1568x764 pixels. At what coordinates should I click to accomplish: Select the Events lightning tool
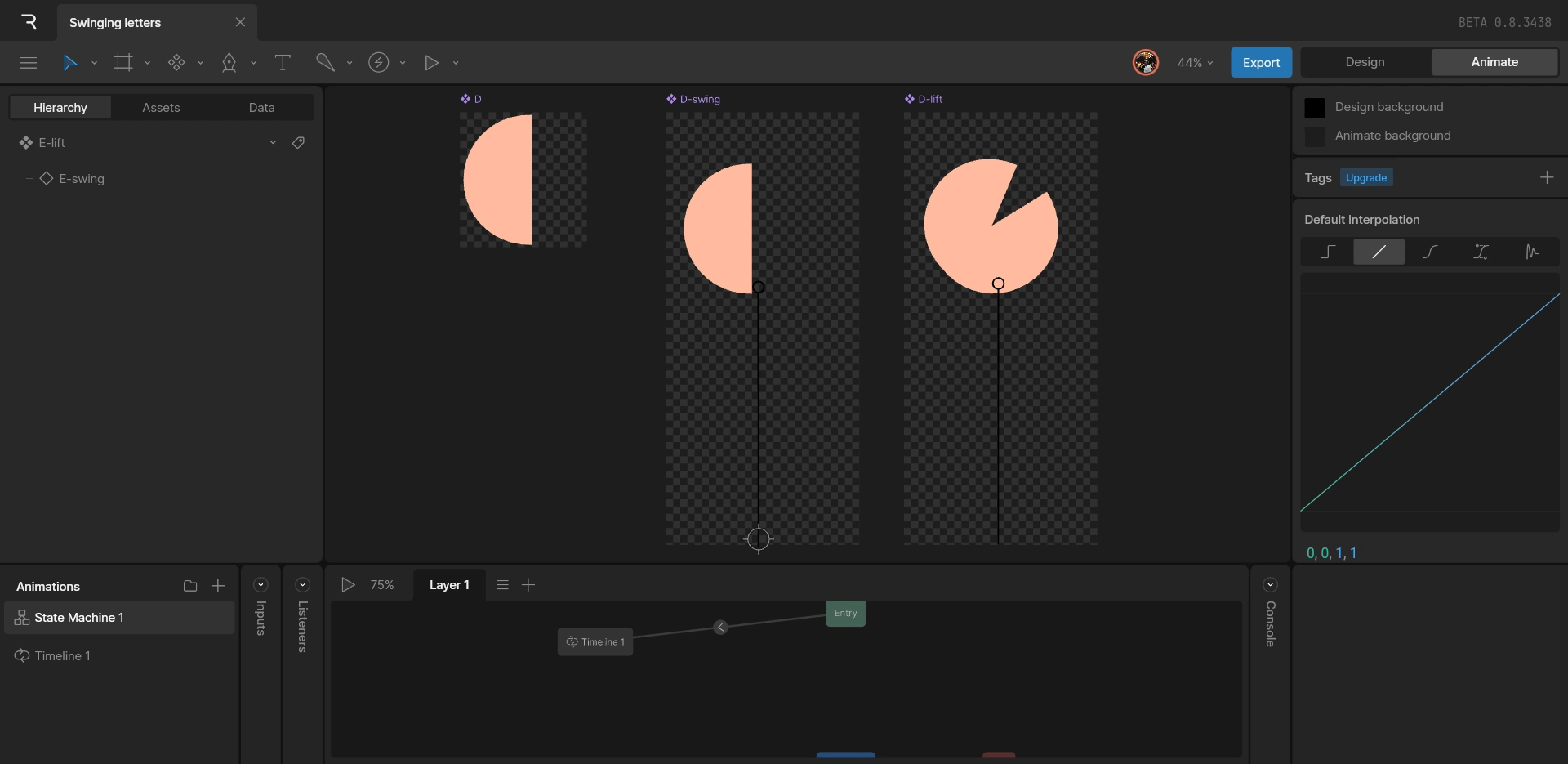(x=378, y=63)
